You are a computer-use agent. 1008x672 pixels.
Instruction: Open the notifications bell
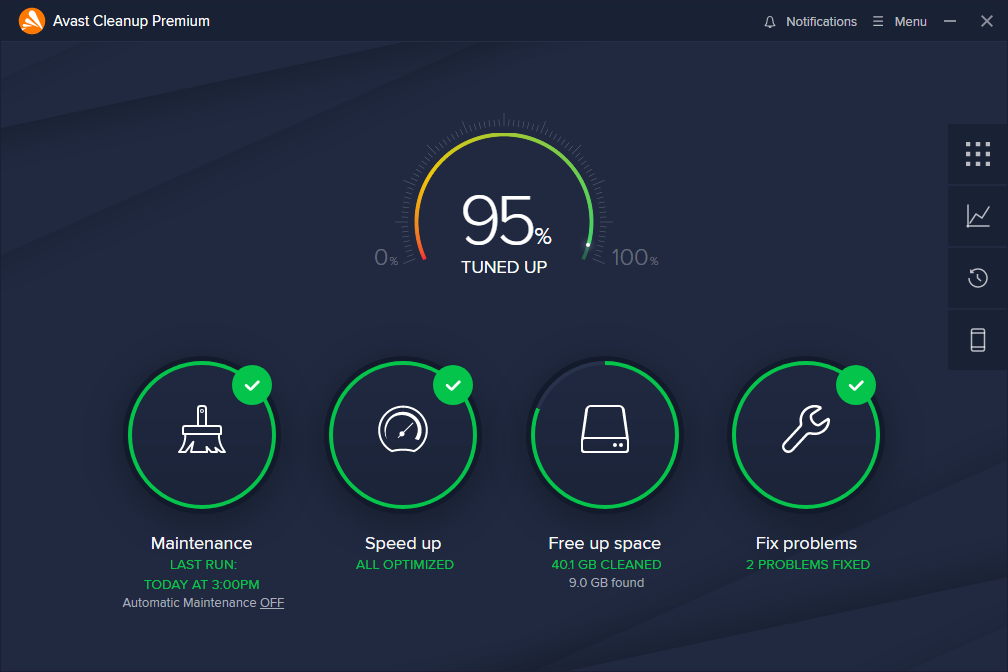pyautogui.click(x=769, y=21)
